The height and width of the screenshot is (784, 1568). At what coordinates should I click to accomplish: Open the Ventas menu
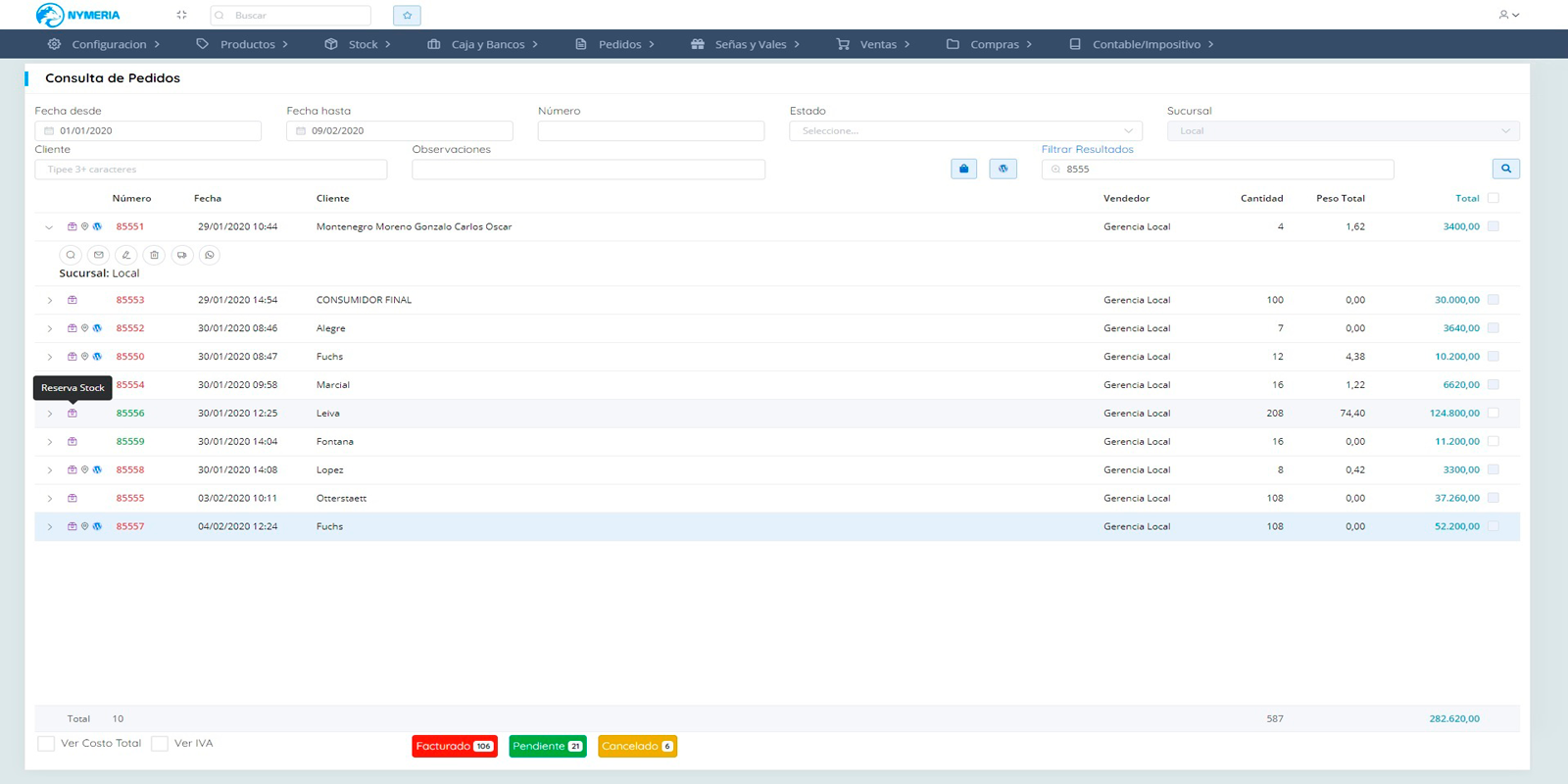(873, 44)
